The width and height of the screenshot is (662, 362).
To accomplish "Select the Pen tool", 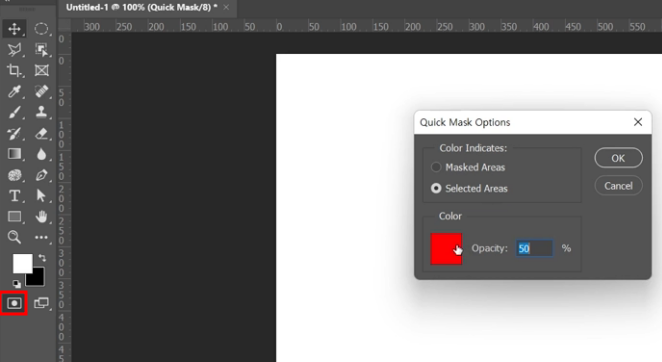I will (41, 175).
